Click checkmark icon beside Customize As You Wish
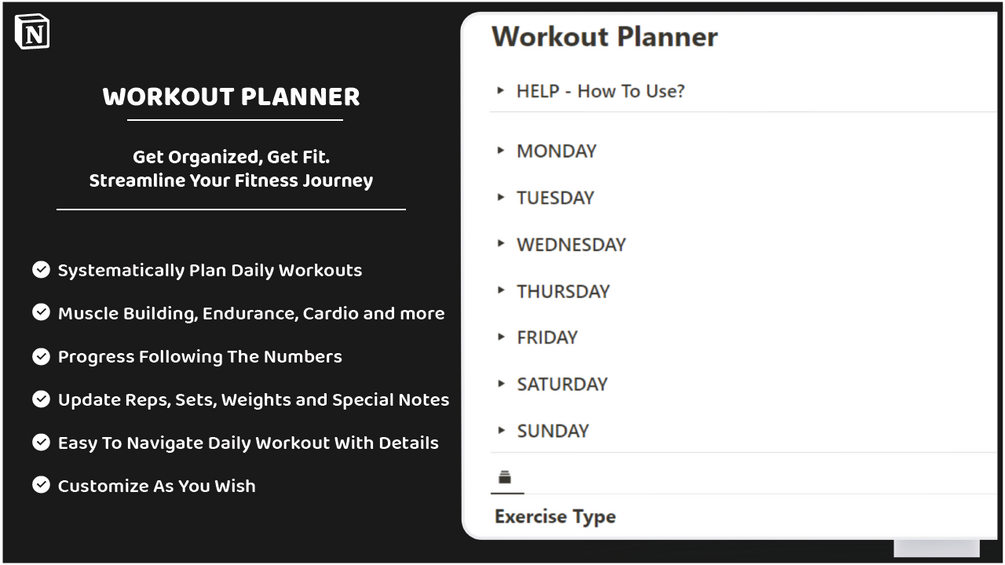Image resolution: width=1005 pixels, height=565 pixels. point(41,485)
